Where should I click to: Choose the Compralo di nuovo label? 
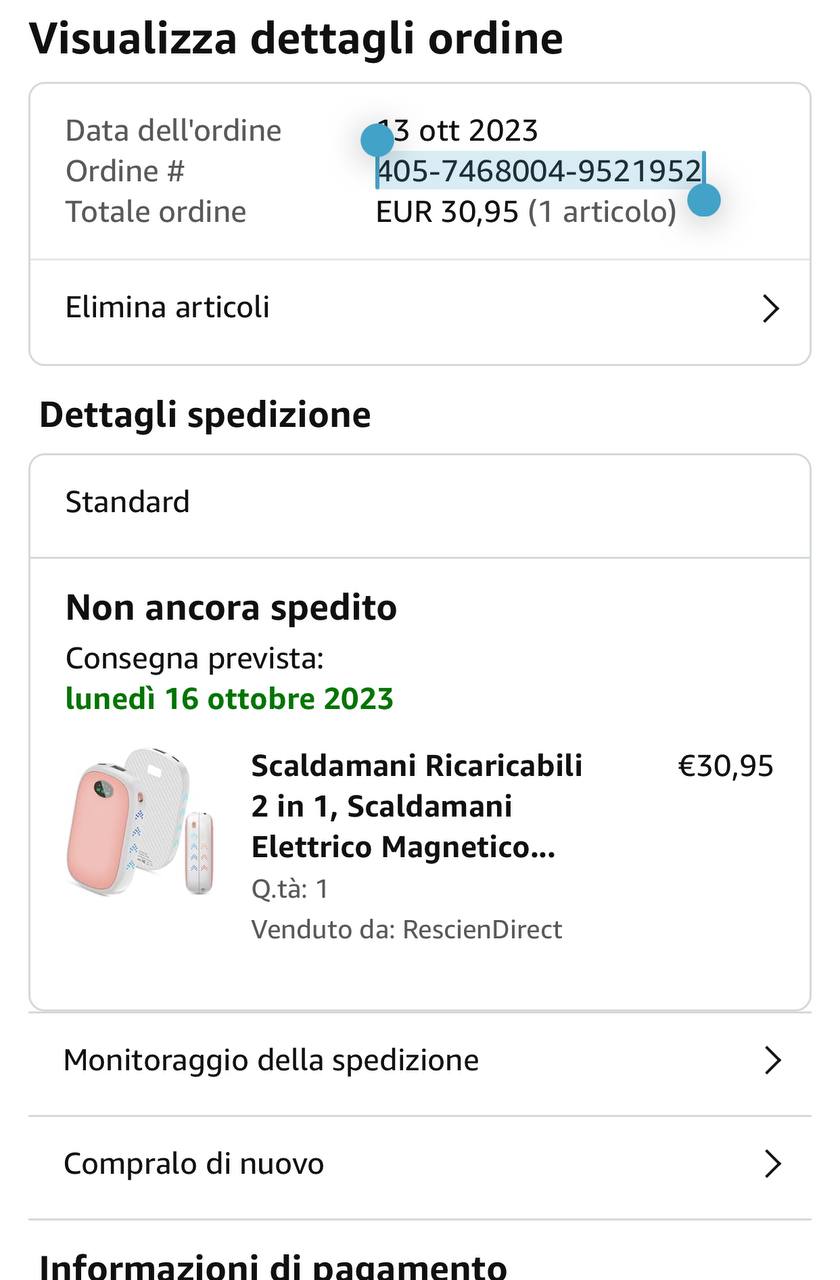(x=194, y=1164)
